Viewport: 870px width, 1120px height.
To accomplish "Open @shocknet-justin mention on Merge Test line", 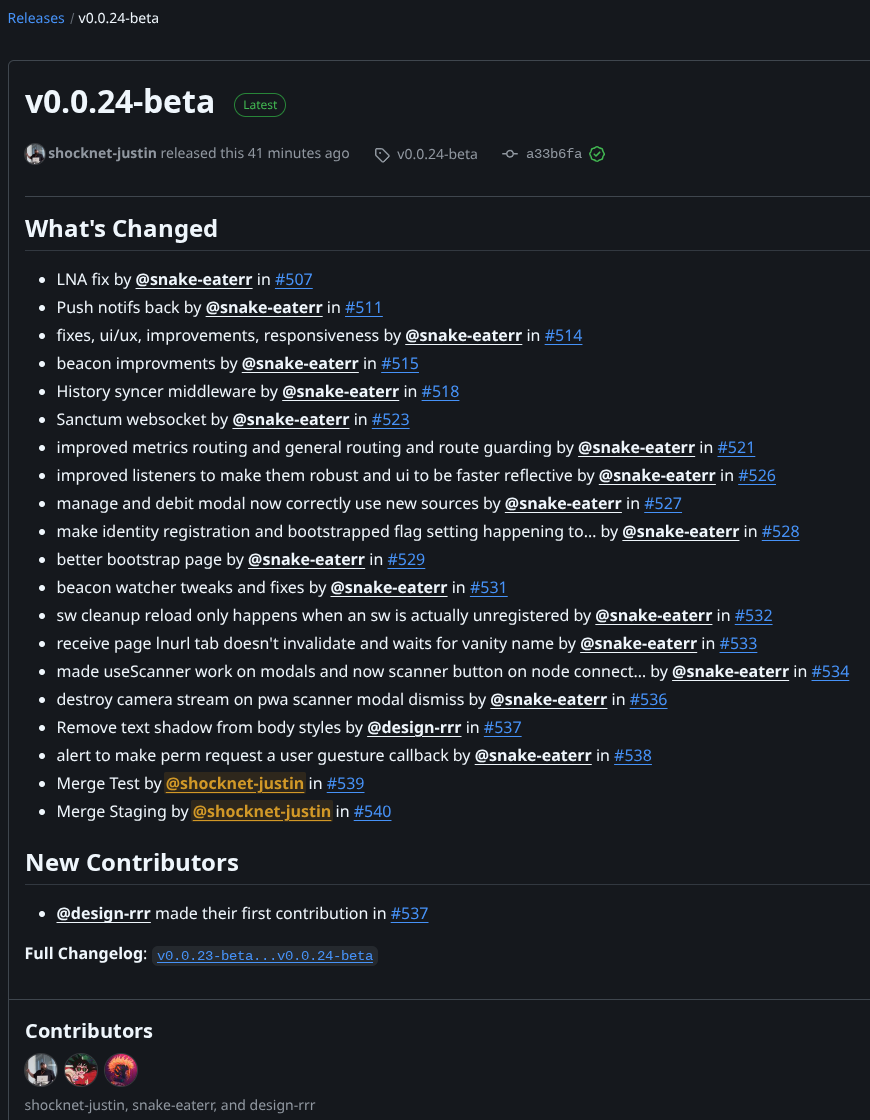I will point(234,784).
